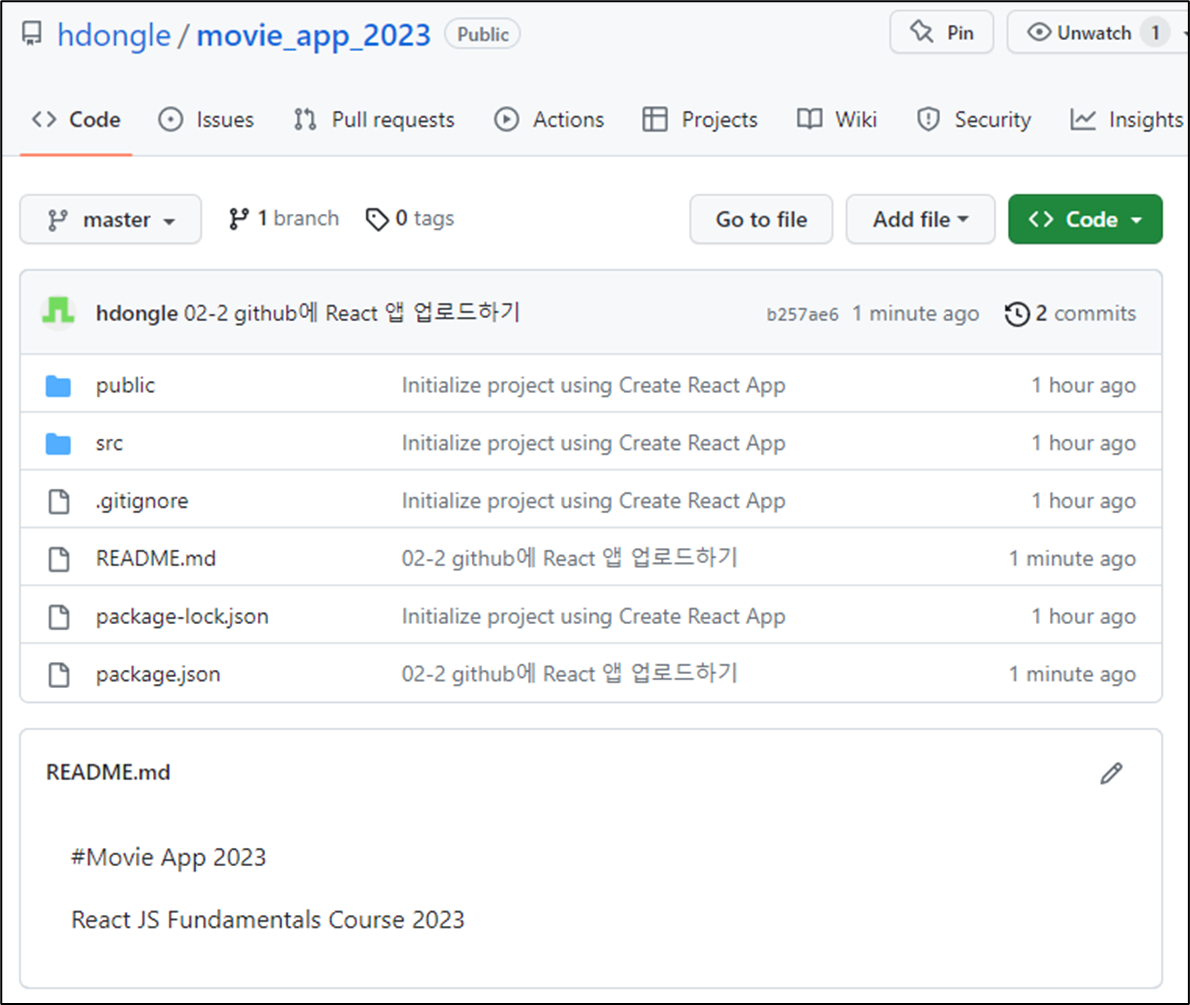This screenshot has width=1190, height=1005.
Task: Click the hdongle green avatar image
Action: (58, 312)
